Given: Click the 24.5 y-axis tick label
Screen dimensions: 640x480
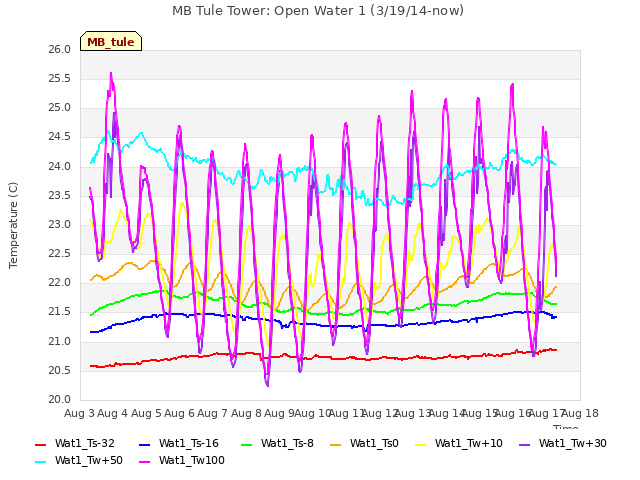Looking at the screenshot, I should (60, 137).
